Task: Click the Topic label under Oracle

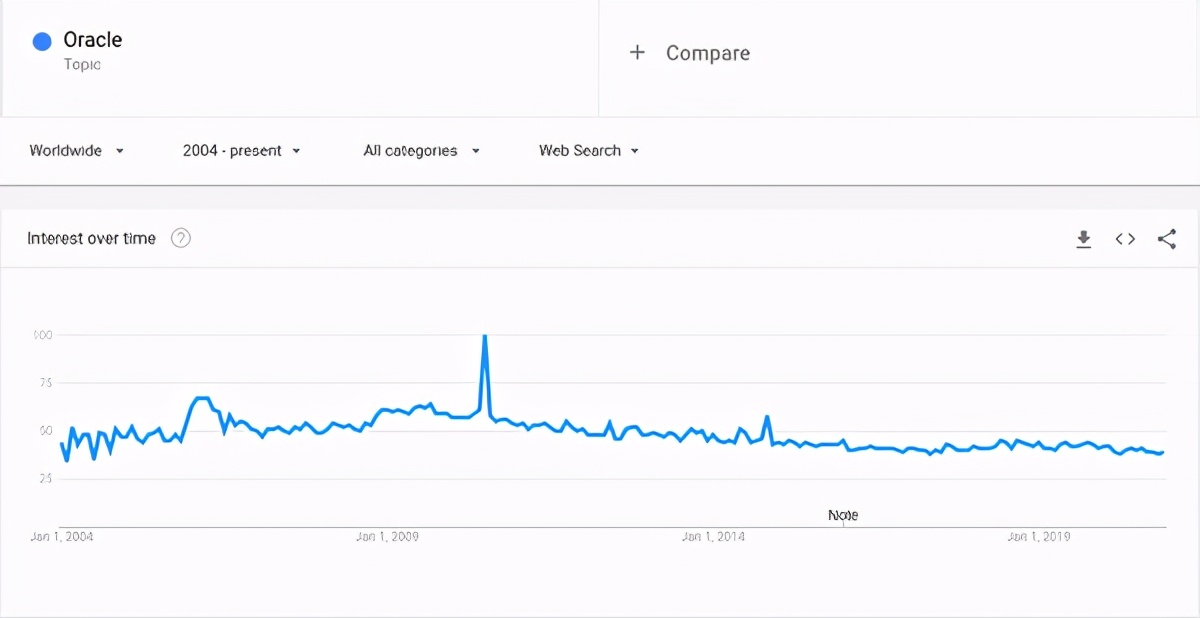Action: pyautogui.click(x=82, y=65)
